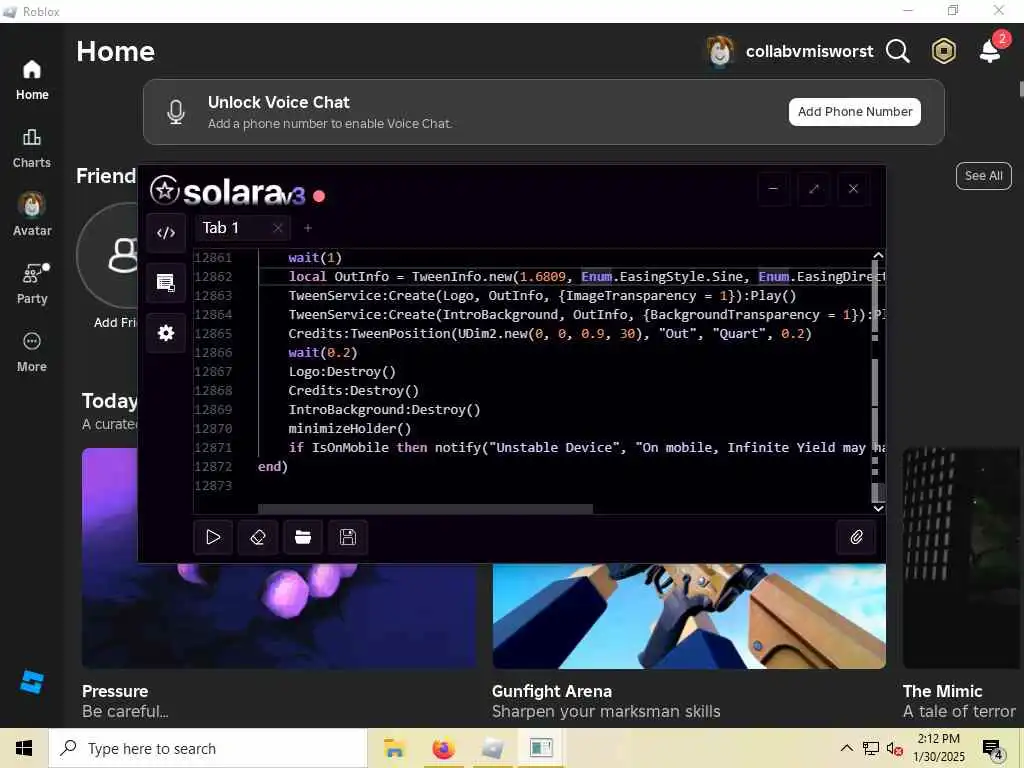
Task: Click the Roblox Studio icon in sidebar
Action: click(x=31, y=682)
